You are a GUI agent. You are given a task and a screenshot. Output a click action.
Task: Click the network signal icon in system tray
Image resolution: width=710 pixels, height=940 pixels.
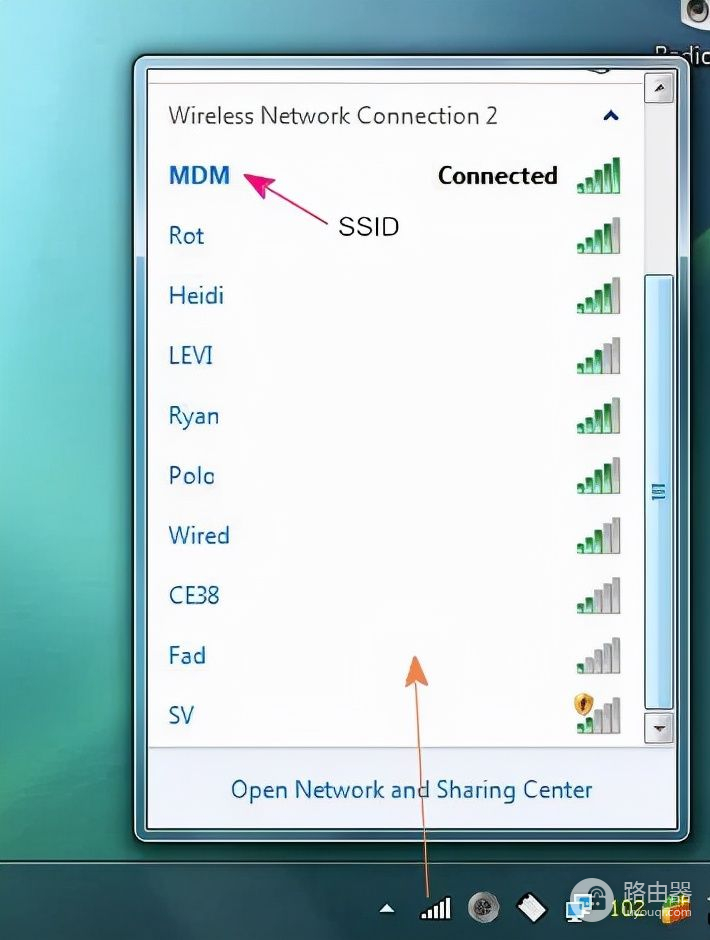point(436,909)
